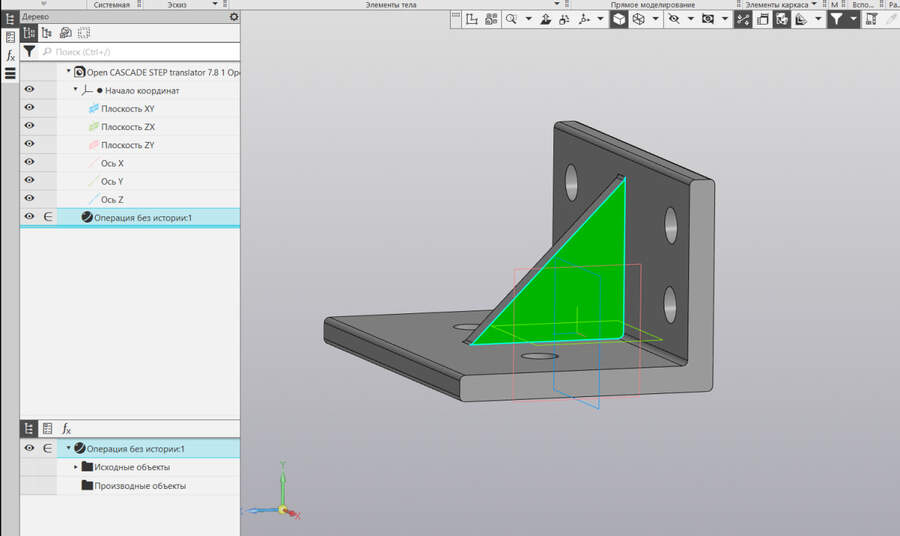Hide the Ось Z axis with eye icon
900x536 pixels.
pos(29,198)
